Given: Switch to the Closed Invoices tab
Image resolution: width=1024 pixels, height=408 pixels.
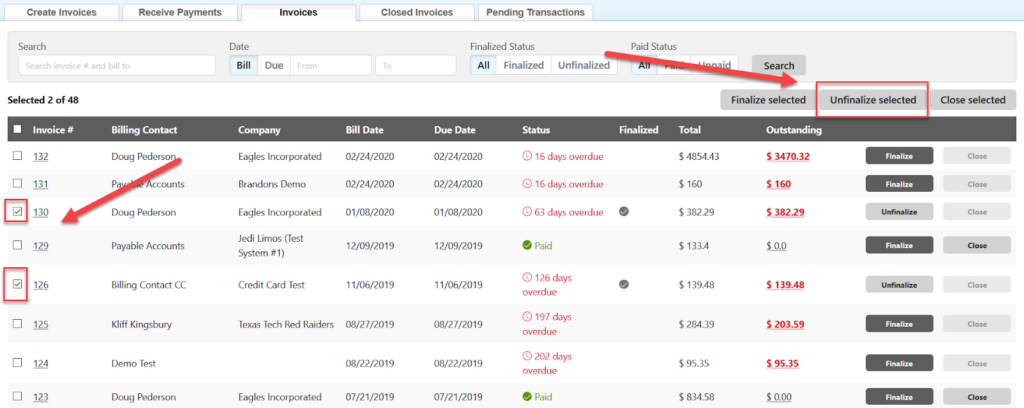Looking at the screenshot, I should click(417, 13).
